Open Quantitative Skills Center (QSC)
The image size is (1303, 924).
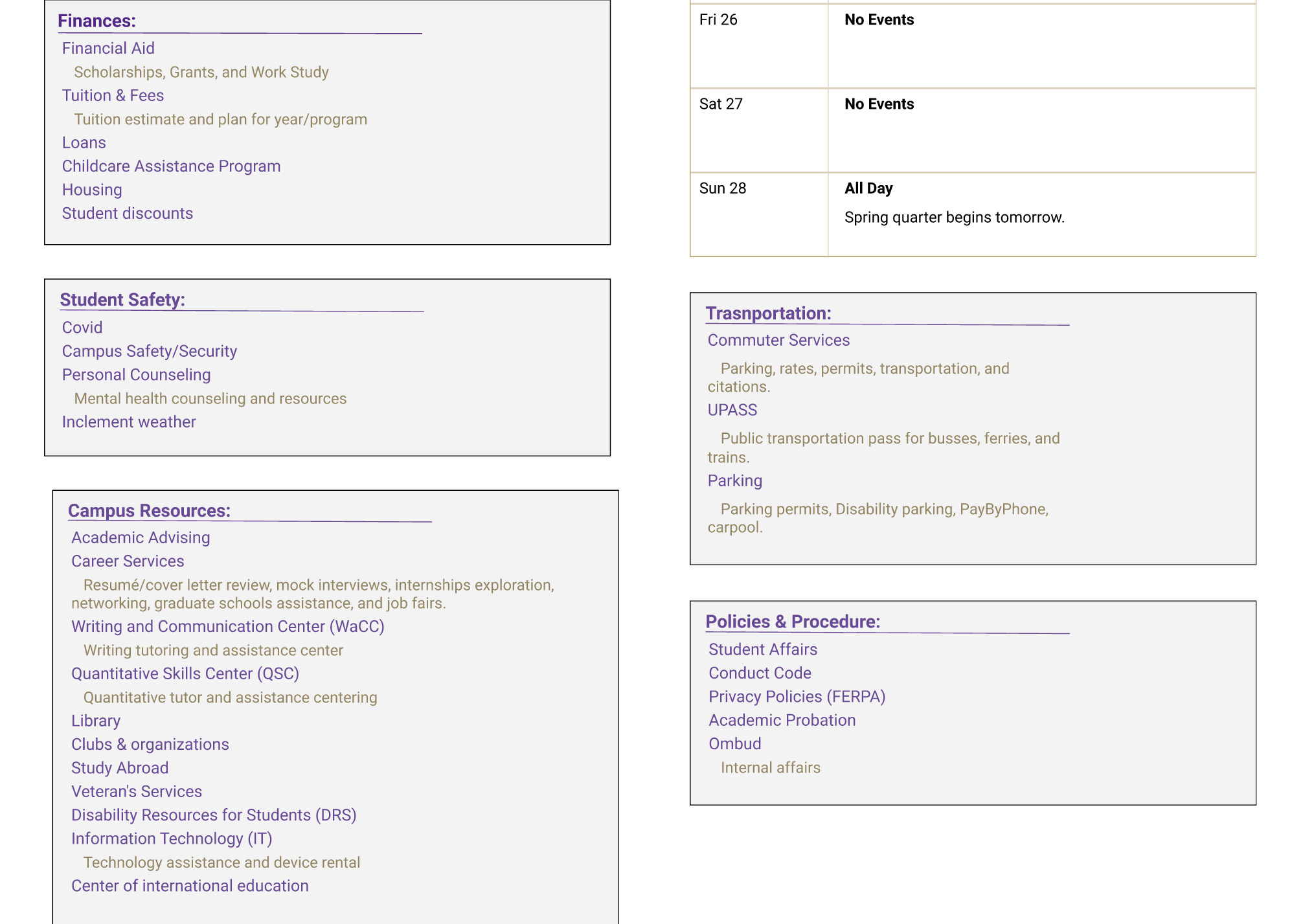pyautogui.click(x=185, y=673)
